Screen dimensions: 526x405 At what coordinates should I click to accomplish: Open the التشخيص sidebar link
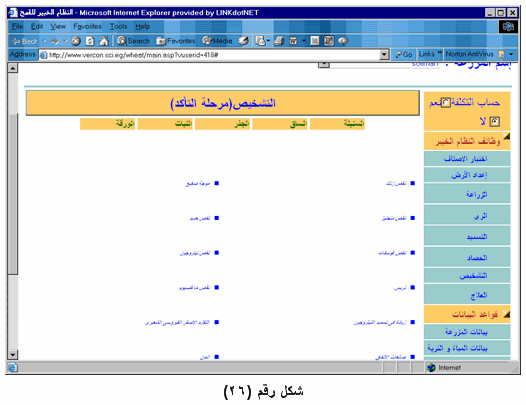pyautogui.click(x=473, y=276)
